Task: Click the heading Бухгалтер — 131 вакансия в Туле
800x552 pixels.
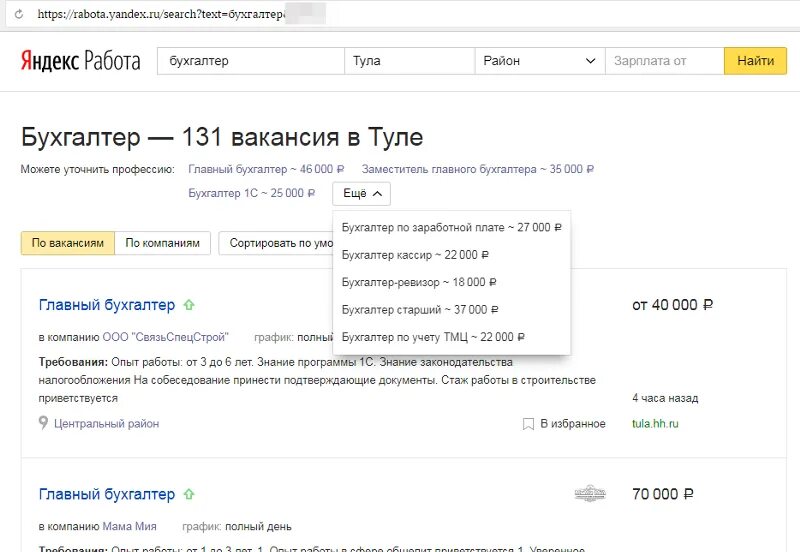Action: (x=222, y=137)
